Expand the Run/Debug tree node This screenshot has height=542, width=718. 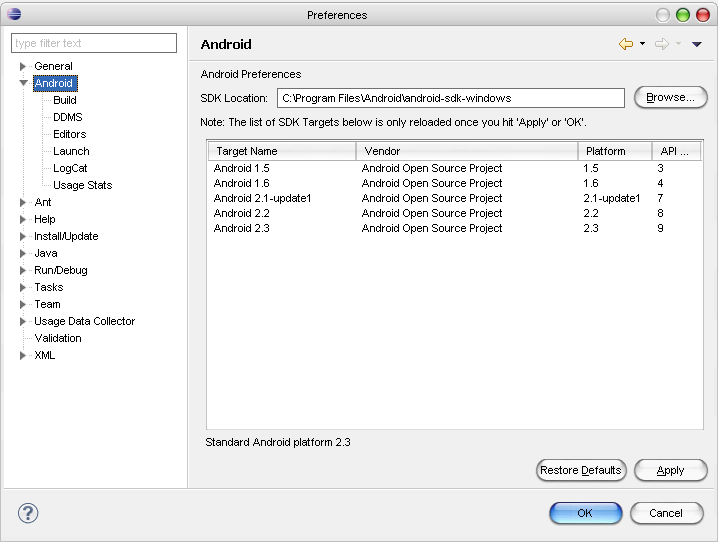coord(23,271)
